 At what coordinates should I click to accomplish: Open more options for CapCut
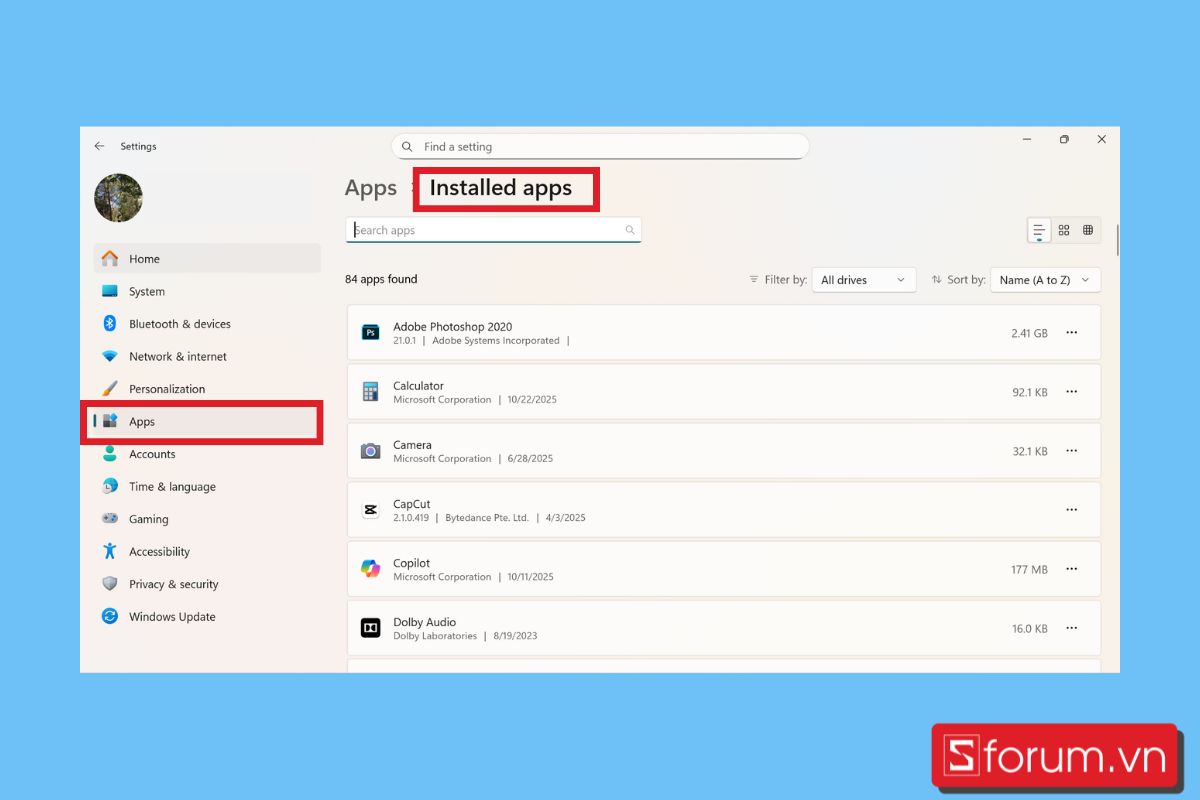click(1072, 510)
